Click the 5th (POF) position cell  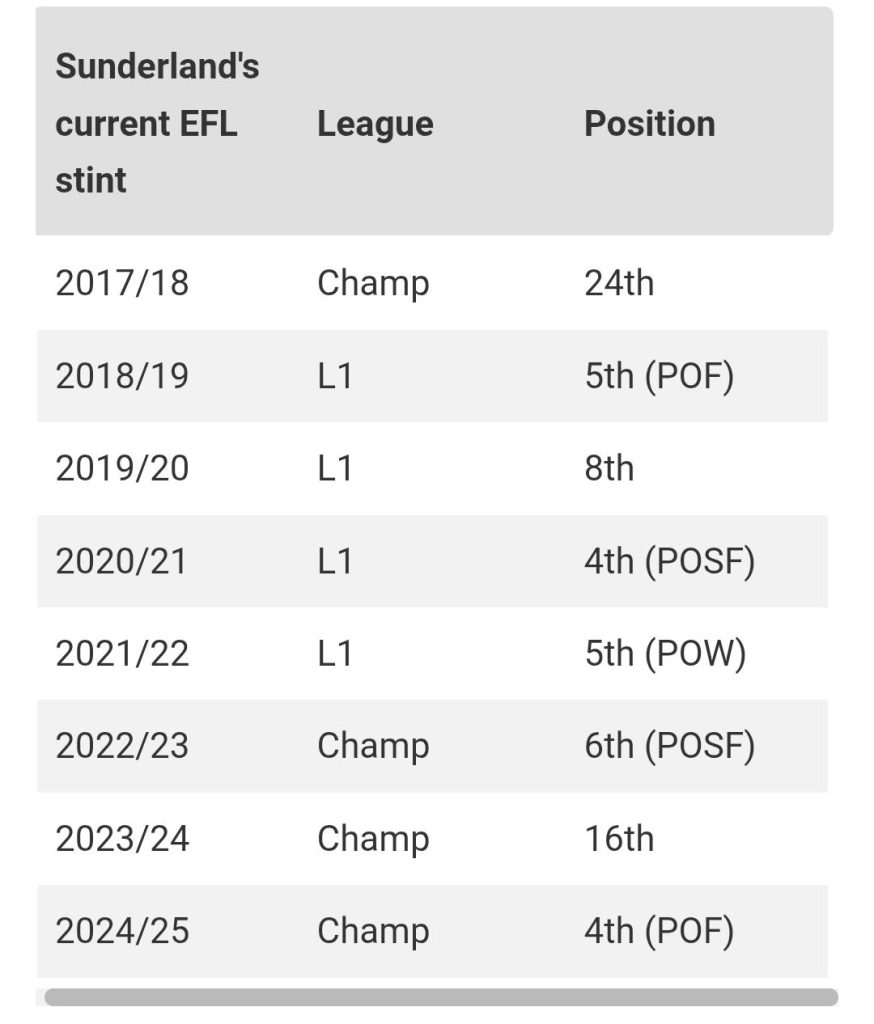point(659,377)
